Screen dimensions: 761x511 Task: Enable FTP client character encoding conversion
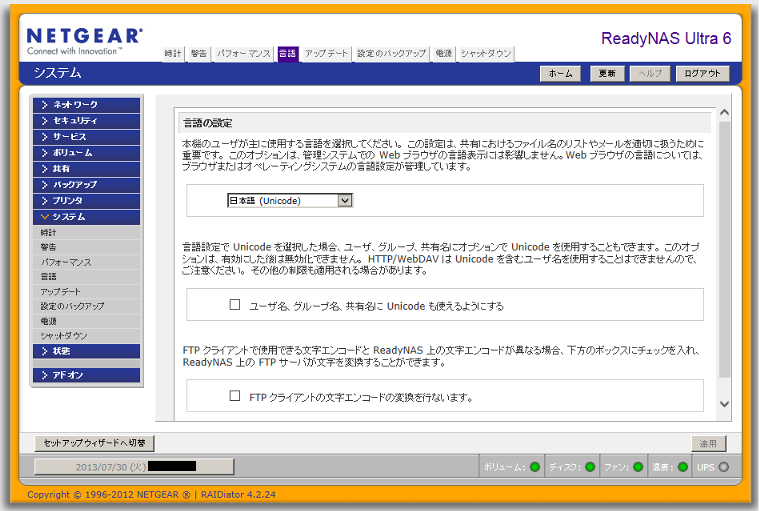pos(235,396)
